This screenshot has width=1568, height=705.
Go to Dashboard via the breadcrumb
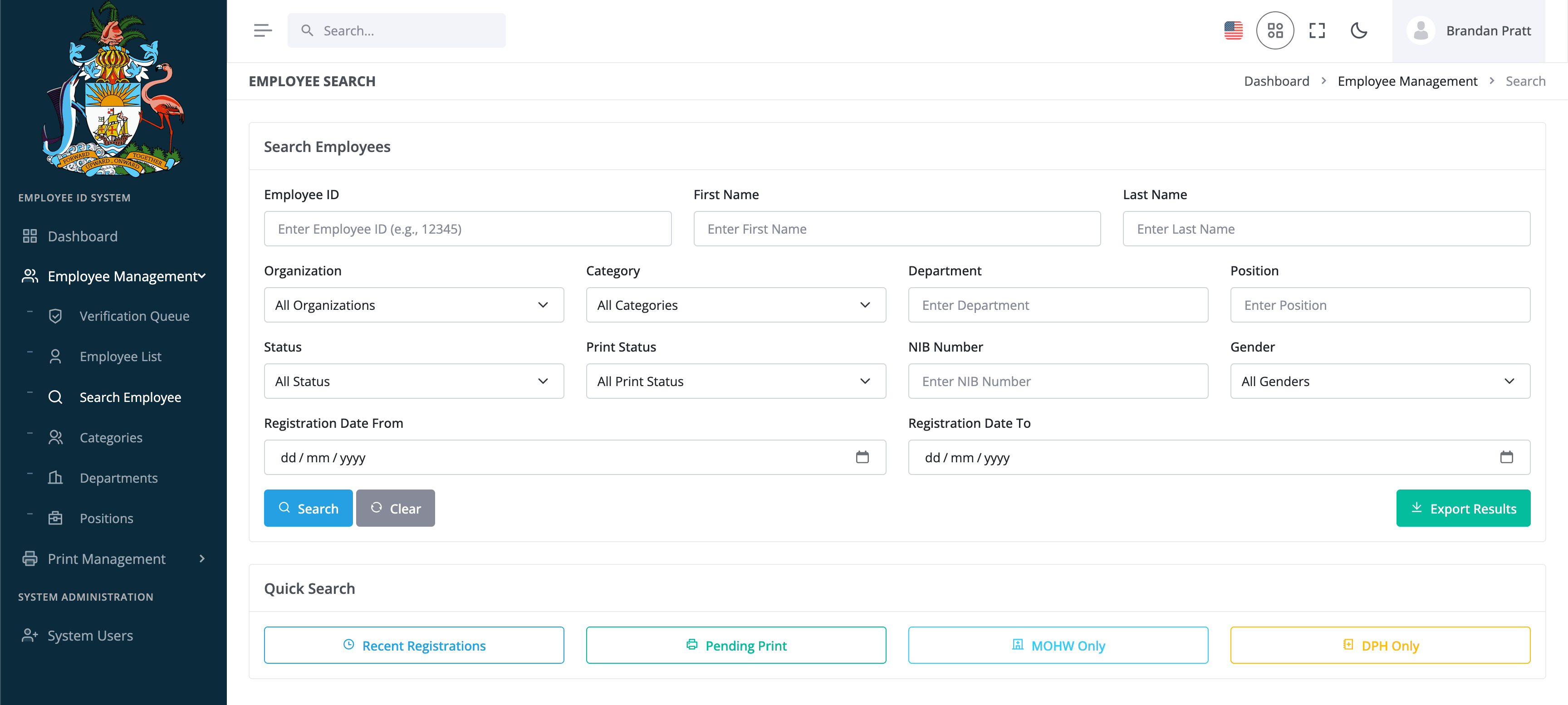pos(1276,80)
